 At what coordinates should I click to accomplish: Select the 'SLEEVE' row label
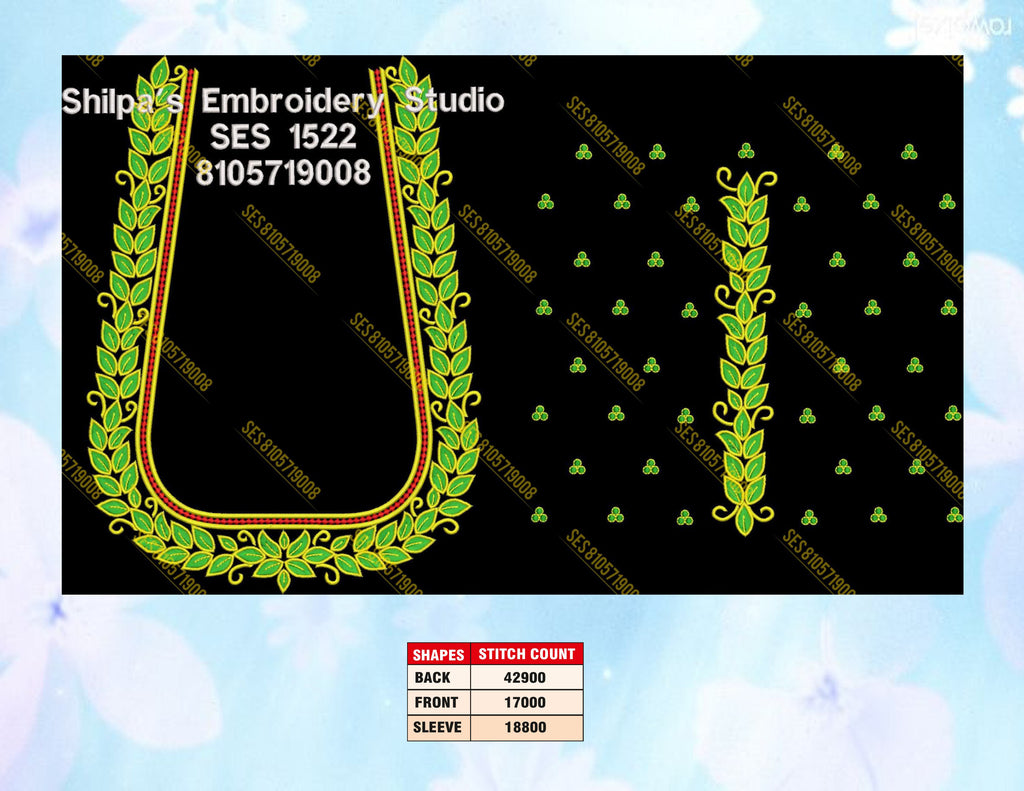pyautogui.click(x=438, y=727)
